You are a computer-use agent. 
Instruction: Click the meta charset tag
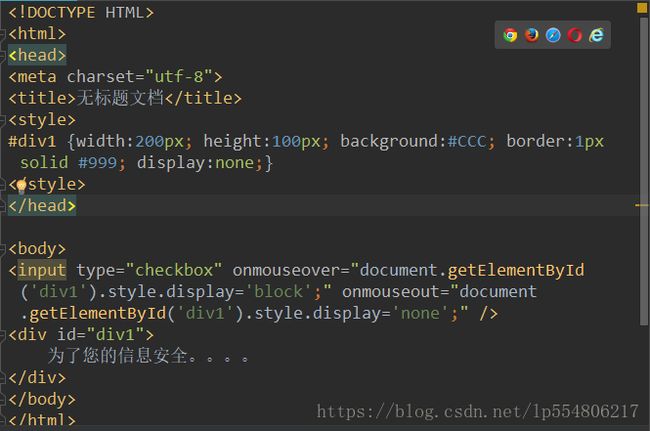coord(115,77)
